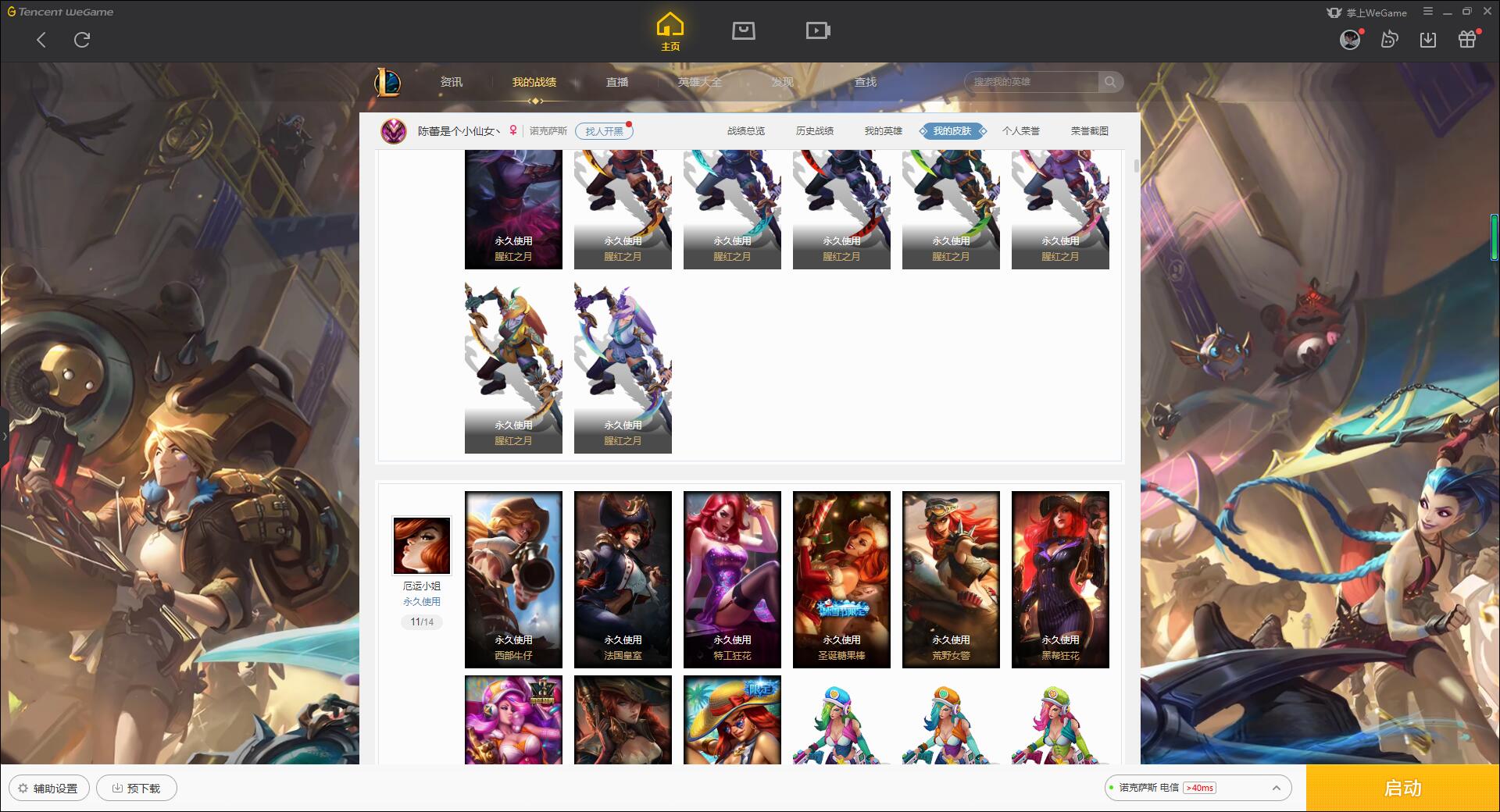Select the 我的皮肤 sub-tab
This screenshot has height=812, width=1500.
coord(952,131)
